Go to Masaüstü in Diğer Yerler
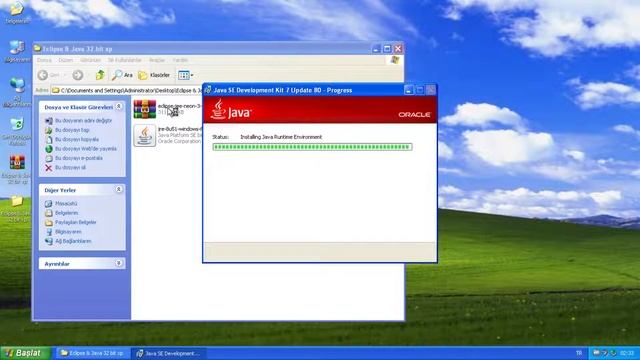 pyautogui.click(x=66, y=203)
